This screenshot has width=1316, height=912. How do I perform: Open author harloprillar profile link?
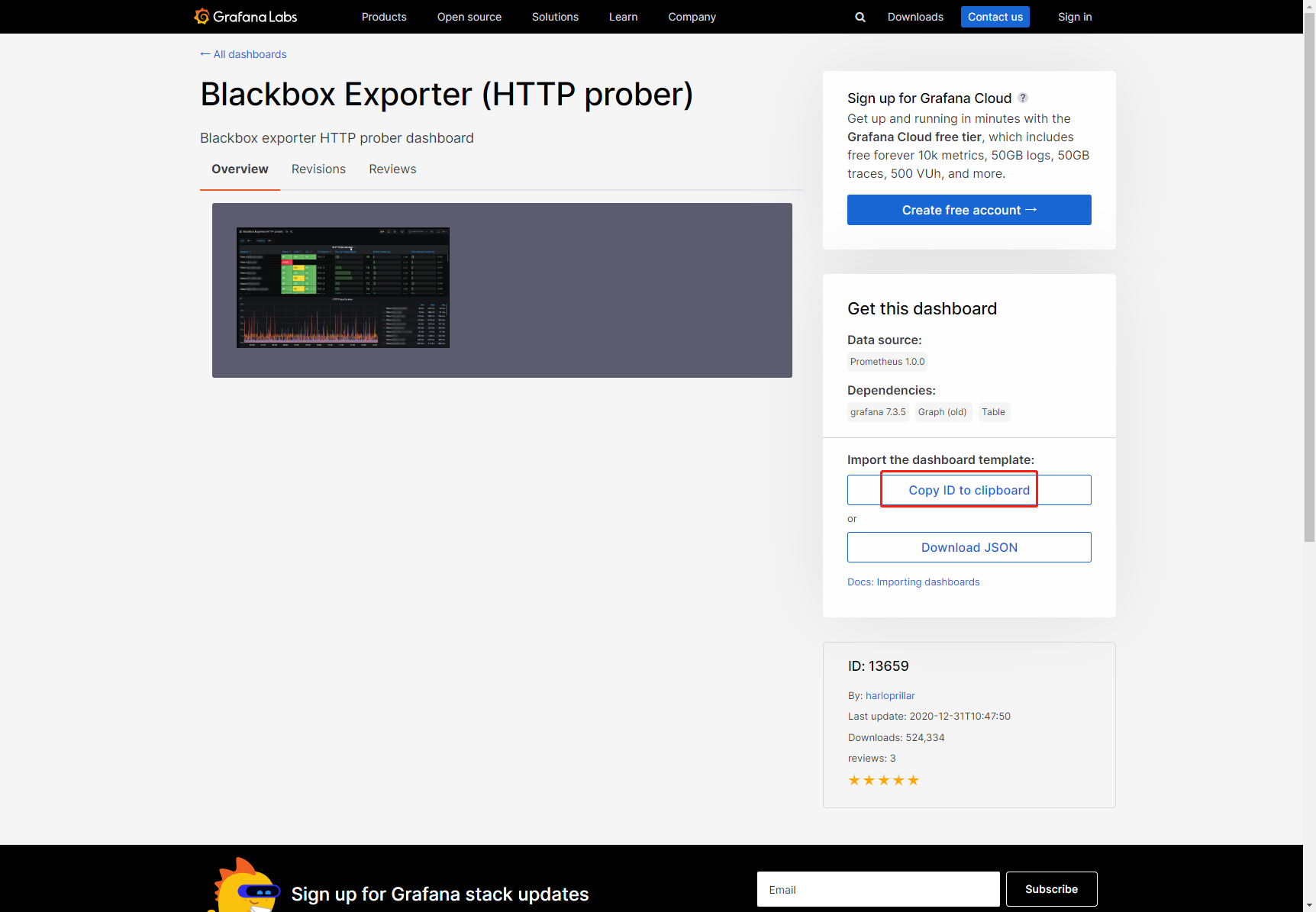pos(890,695)
